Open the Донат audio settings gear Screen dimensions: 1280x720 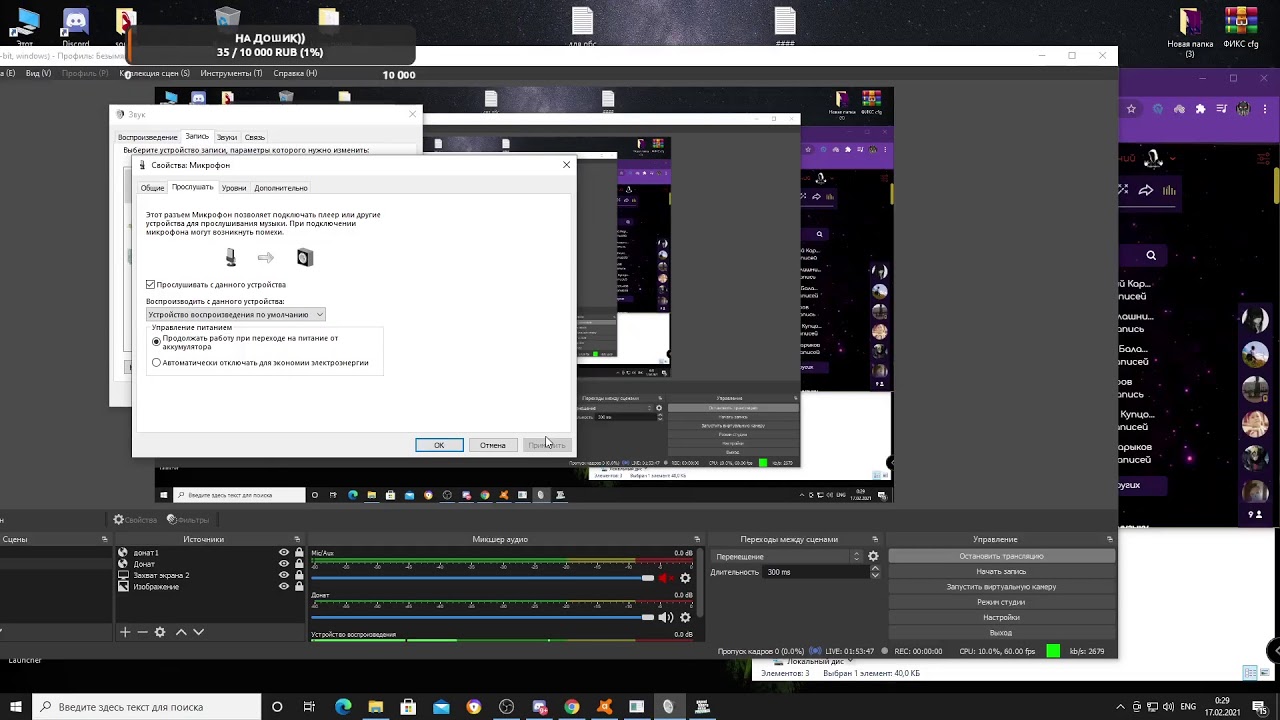click(x=685, y=617)
